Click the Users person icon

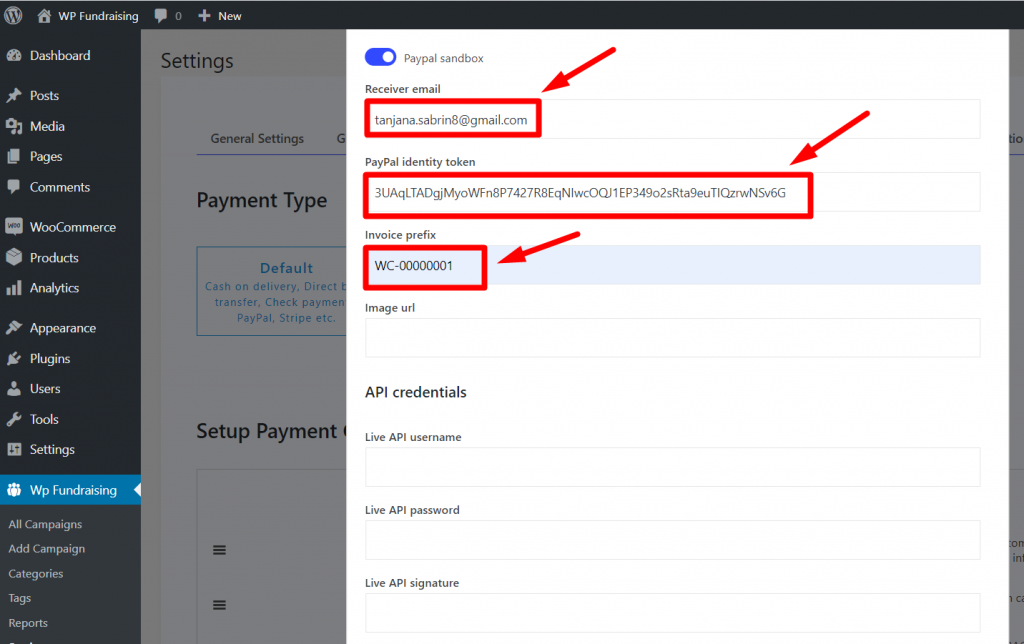tap(14, 389)
